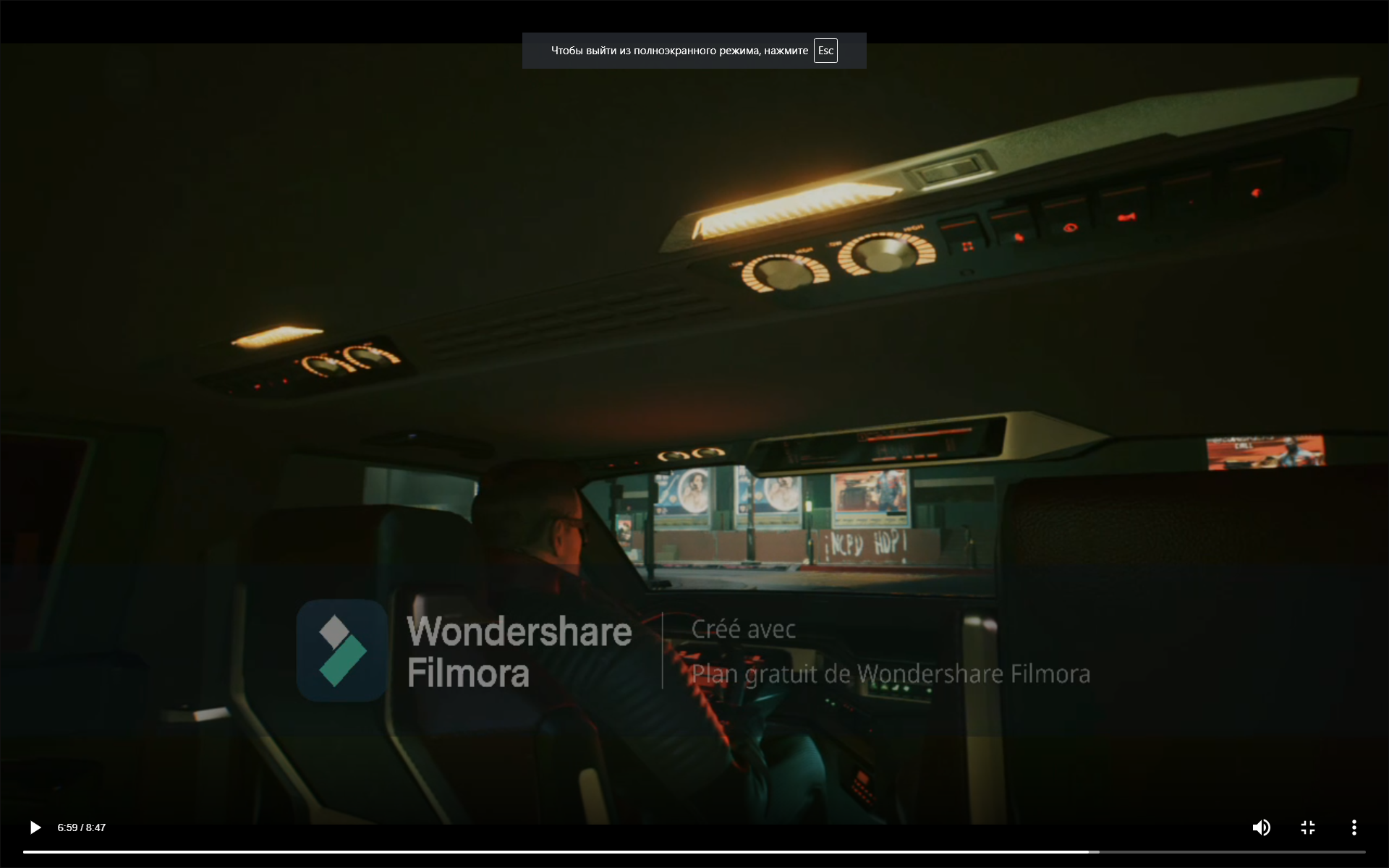
Task: Click the "Créé avec" watermark text
Action: (x=743, y=629)
